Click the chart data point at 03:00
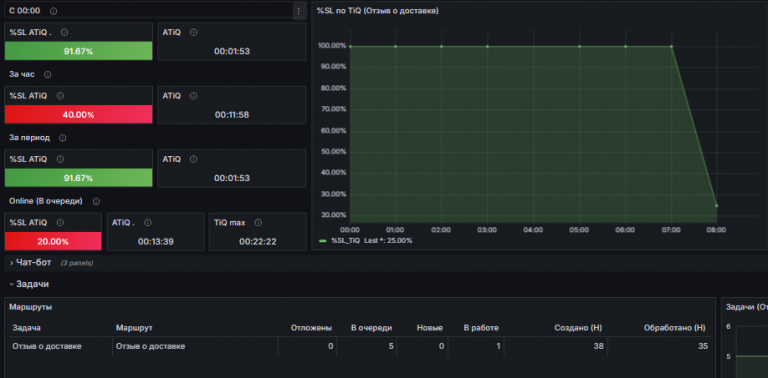Viewport: 768px width, 378px height. pos(487,47)
